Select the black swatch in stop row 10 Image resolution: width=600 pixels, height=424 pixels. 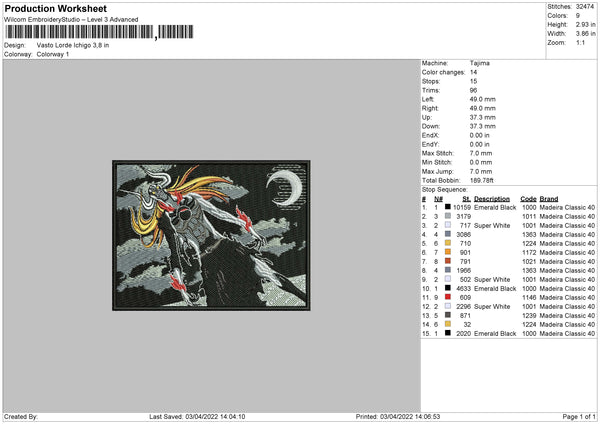[448, 288]
